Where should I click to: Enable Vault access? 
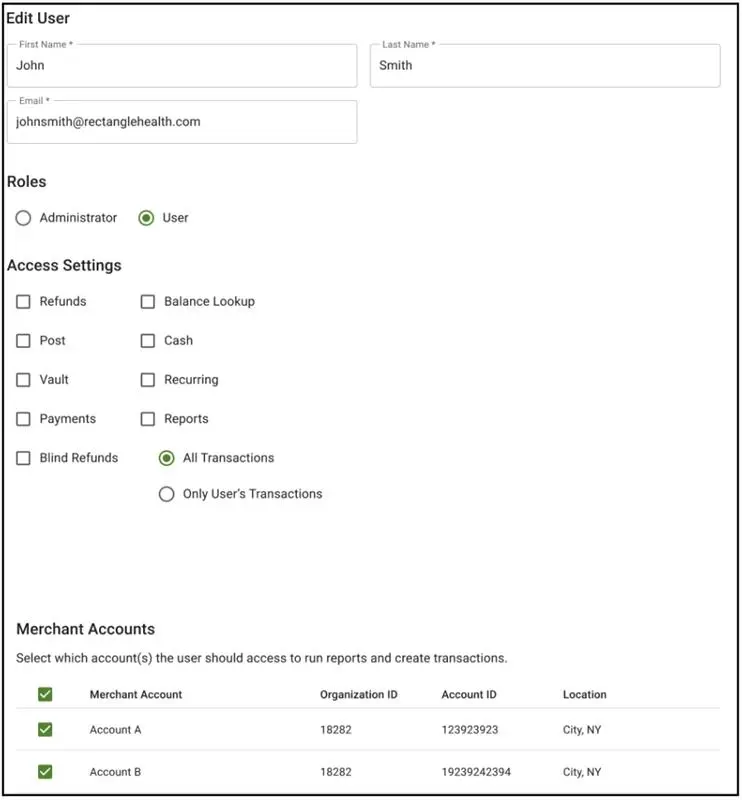point(23,379)
